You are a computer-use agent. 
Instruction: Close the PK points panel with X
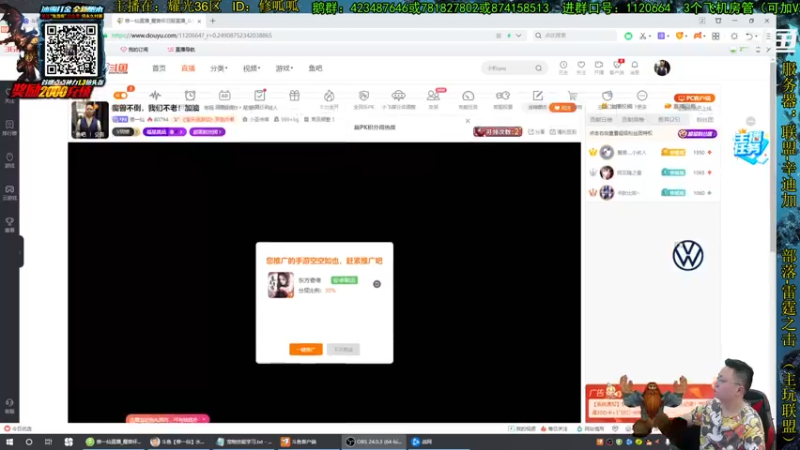tap(467, 121)
